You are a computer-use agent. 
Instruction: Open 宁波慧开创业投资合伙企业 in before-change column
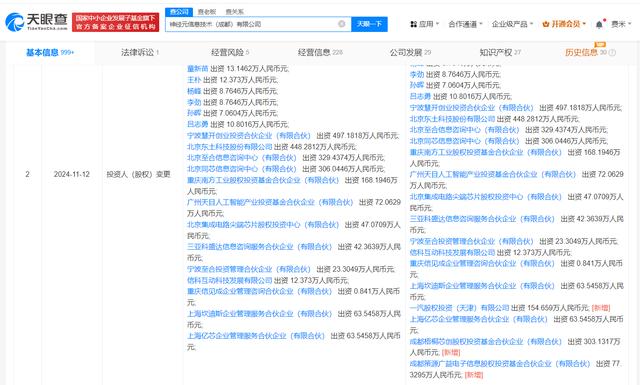249,136
